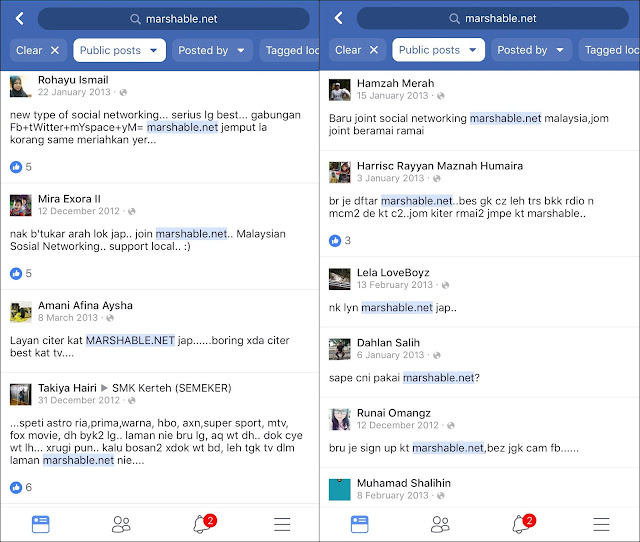This screenshot has height=542, width=640.
Task: Tap Takiya Hairi's profile picture
Action: coord(20,394)
